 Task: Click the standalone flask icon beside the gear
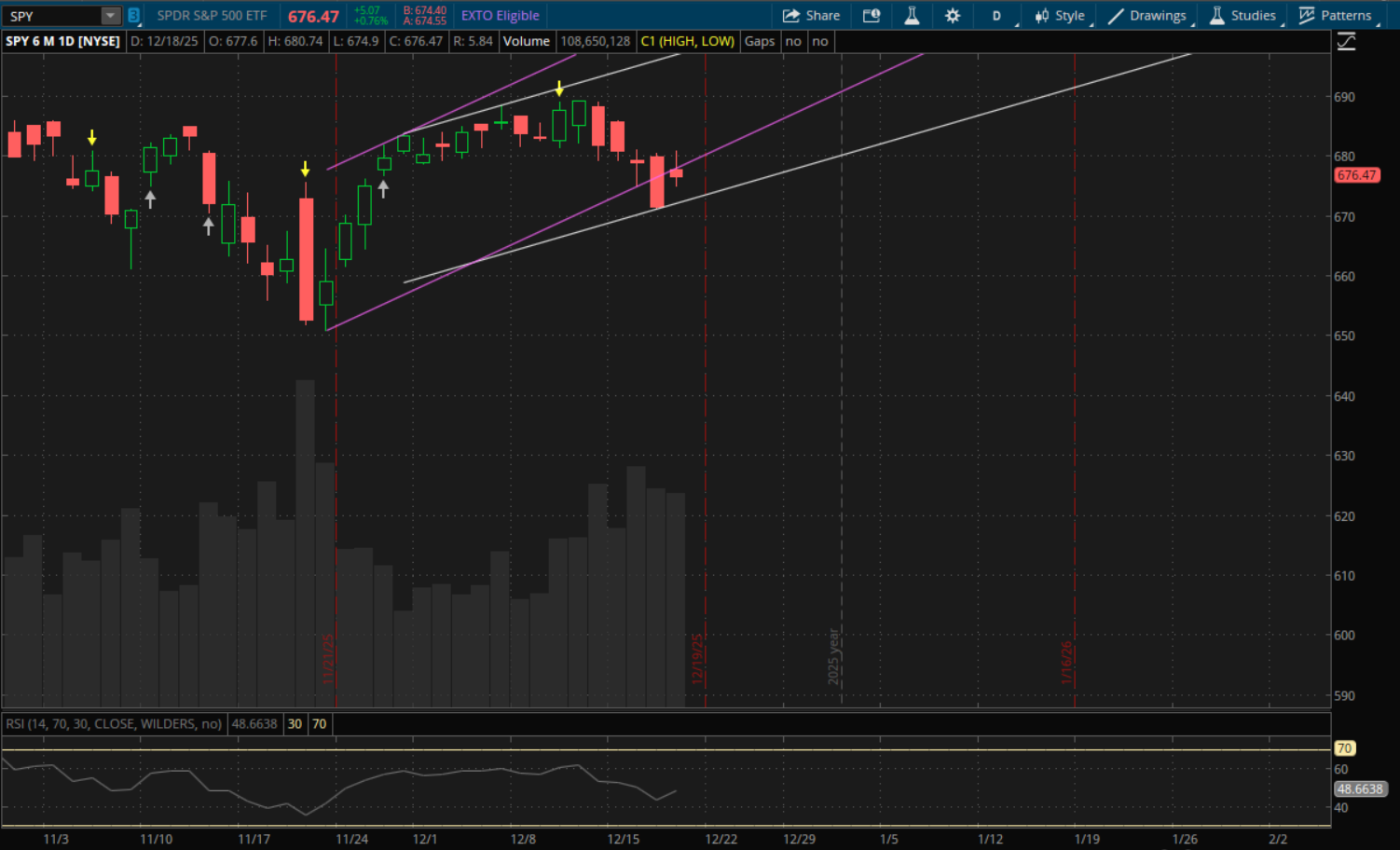(x=912, y=16)
